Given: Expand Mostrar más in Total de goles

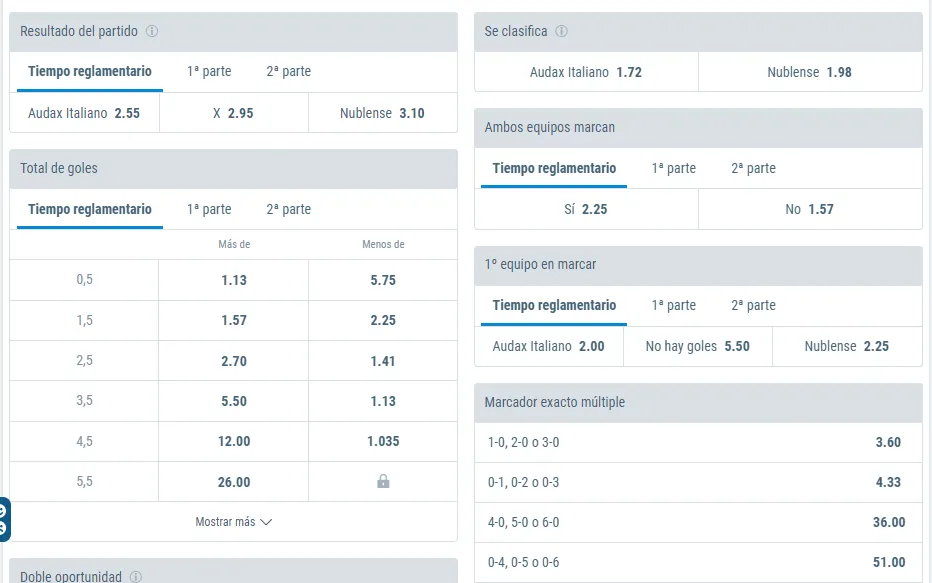Looking at the screenshot, I should click(233, 522).
